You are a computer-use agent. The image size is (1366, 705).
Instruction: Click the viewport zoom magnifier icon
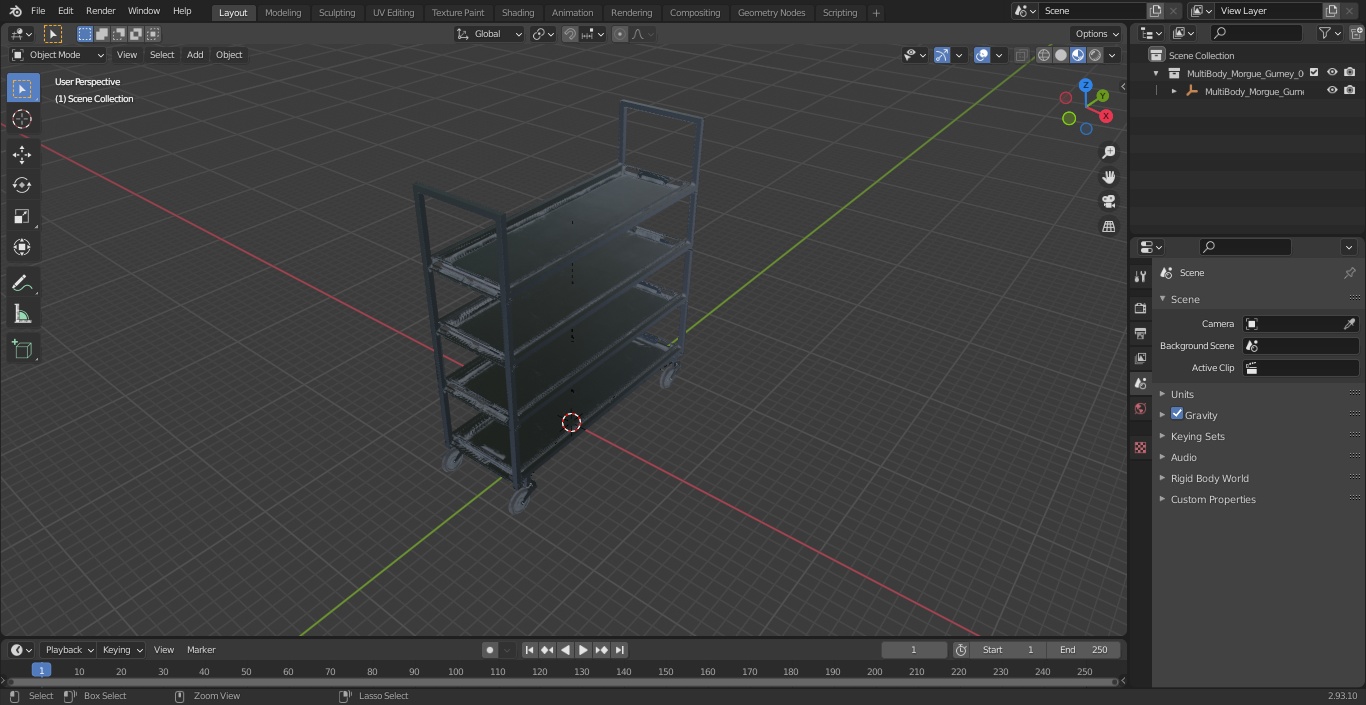(1109, 152)
